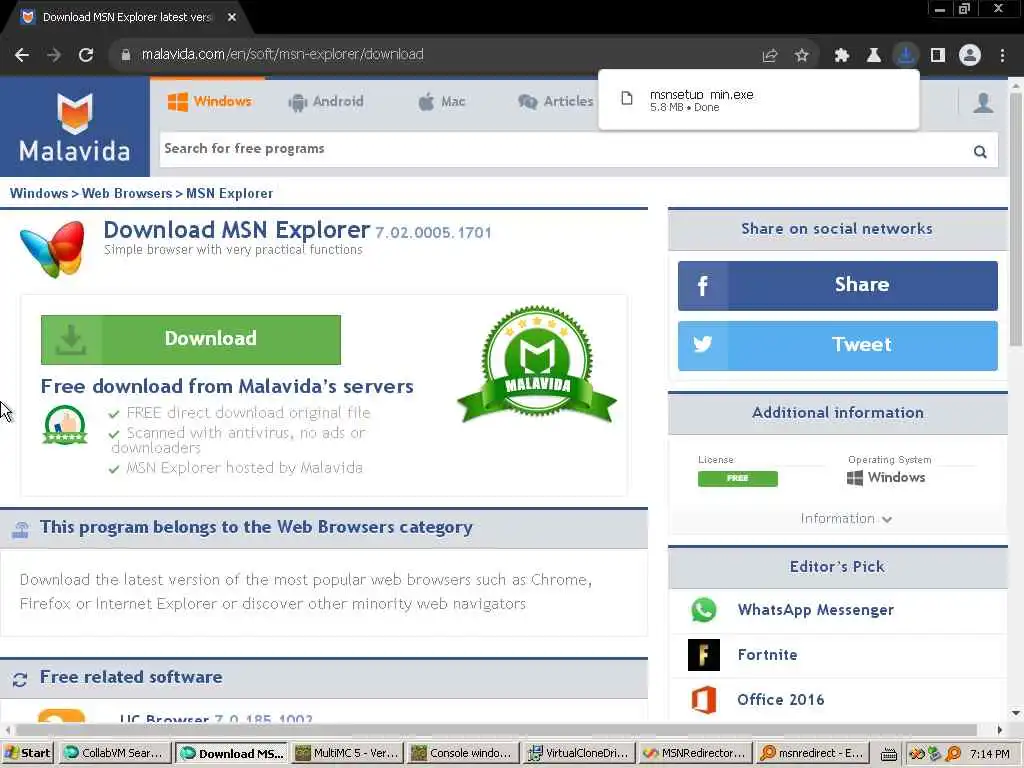
Task: Select the Mac platform tab
Action: (441, 101)
